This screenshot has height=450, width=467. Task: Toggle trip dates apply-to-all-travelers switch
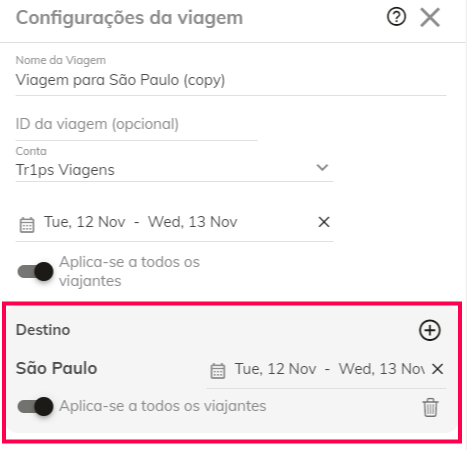tap(36, 271)
